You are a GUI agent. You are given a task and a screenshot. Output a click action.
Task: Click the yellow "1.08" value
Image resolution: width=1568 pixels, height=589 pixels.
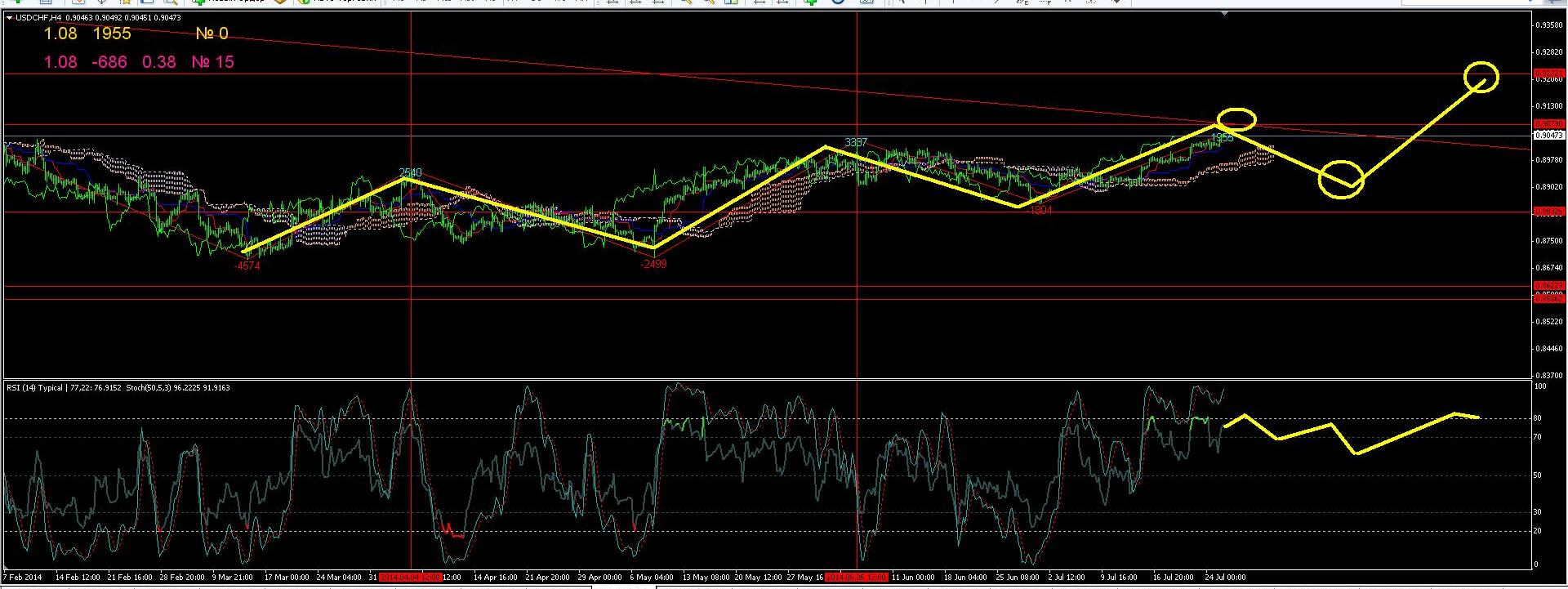click(x=60, y=33)
